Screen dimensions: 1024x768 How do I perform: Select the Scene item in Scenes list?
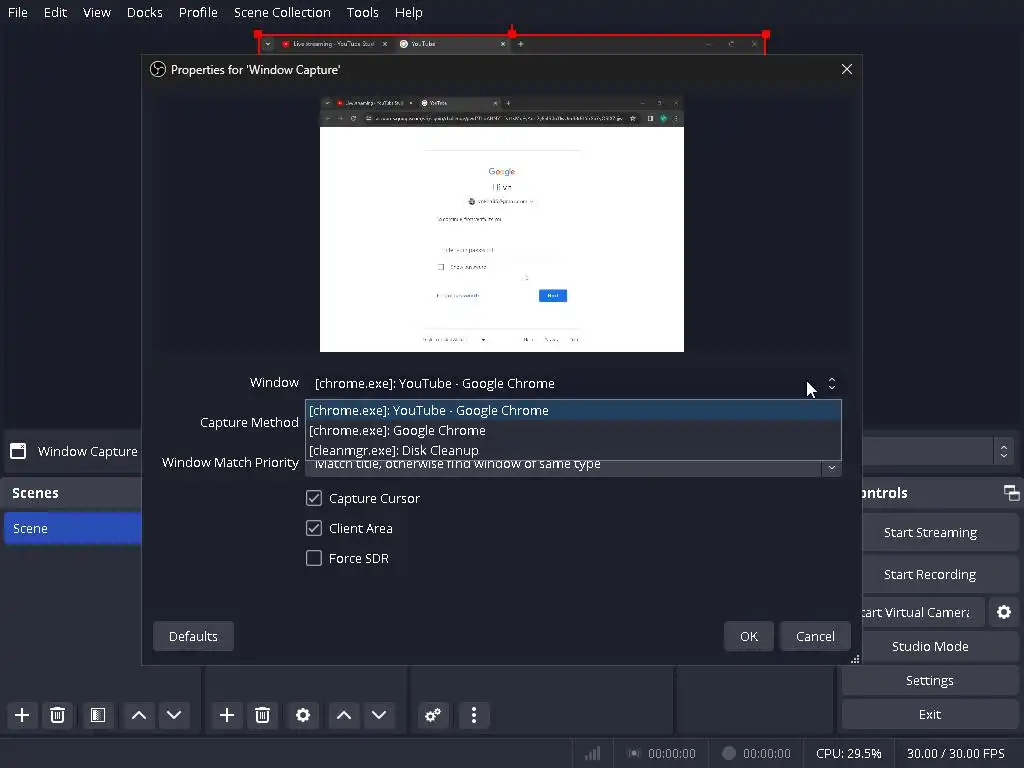point(72,528)
